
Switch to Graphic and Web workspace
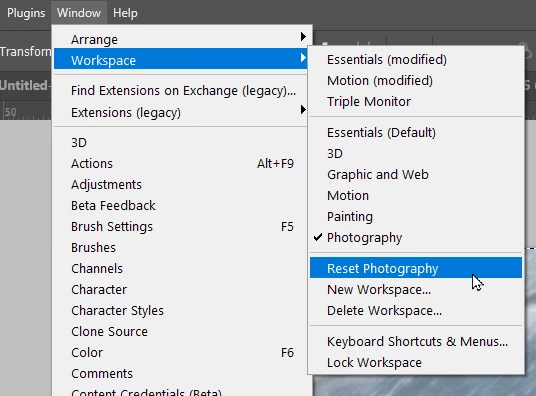coord(416,174)
